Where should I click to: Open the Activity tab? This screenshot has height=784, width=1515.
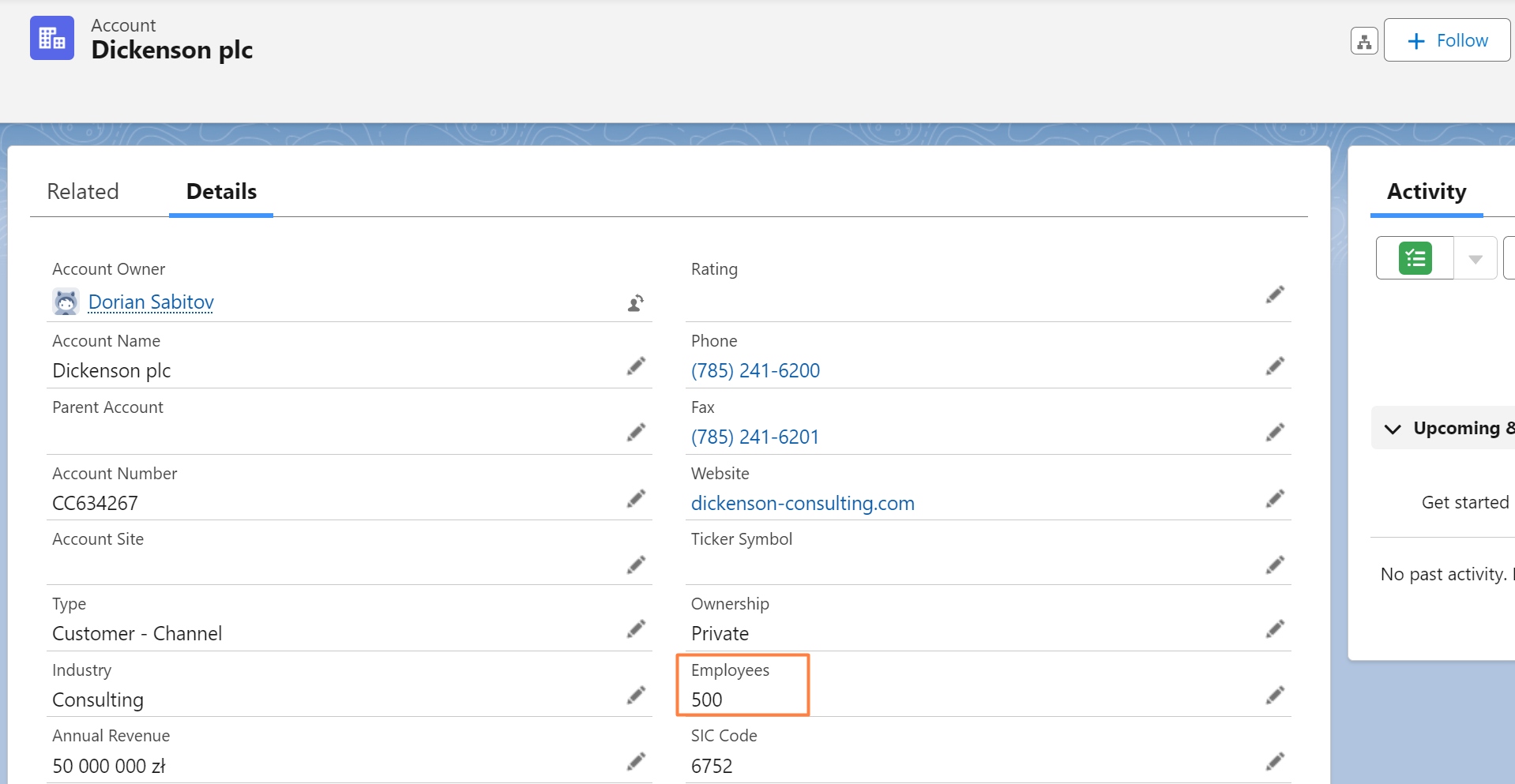1426,192
